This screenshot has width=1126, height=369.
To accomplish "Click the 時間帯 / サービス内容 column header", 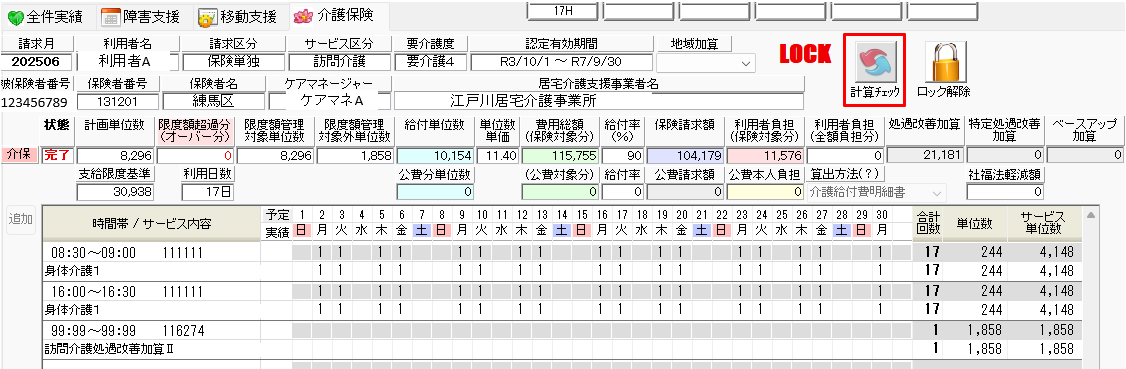I will (151, 223).
